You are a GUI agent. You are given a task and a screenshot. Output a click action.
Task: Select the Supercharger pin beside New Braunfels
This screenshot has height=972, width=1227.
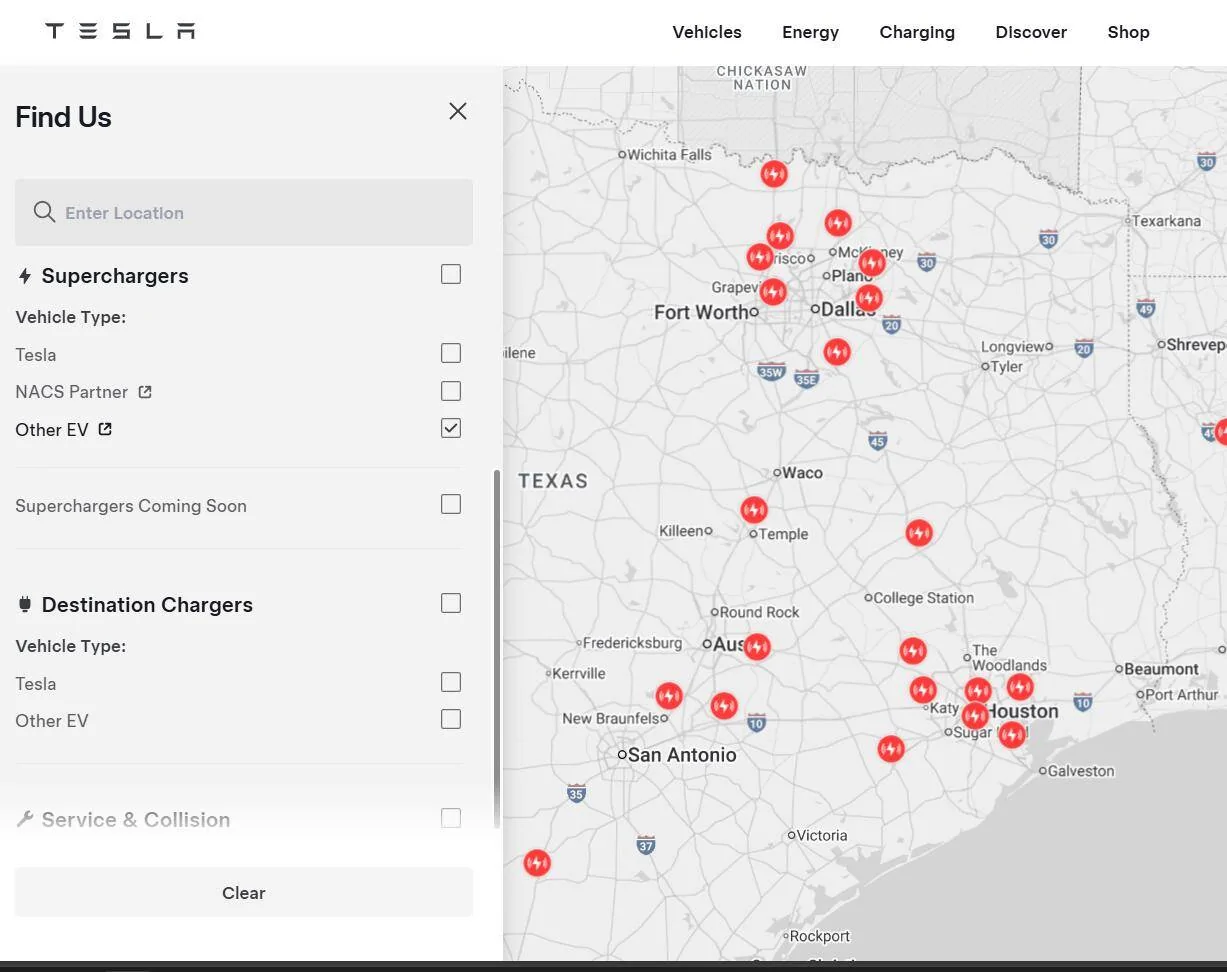[x=669, y=696]
